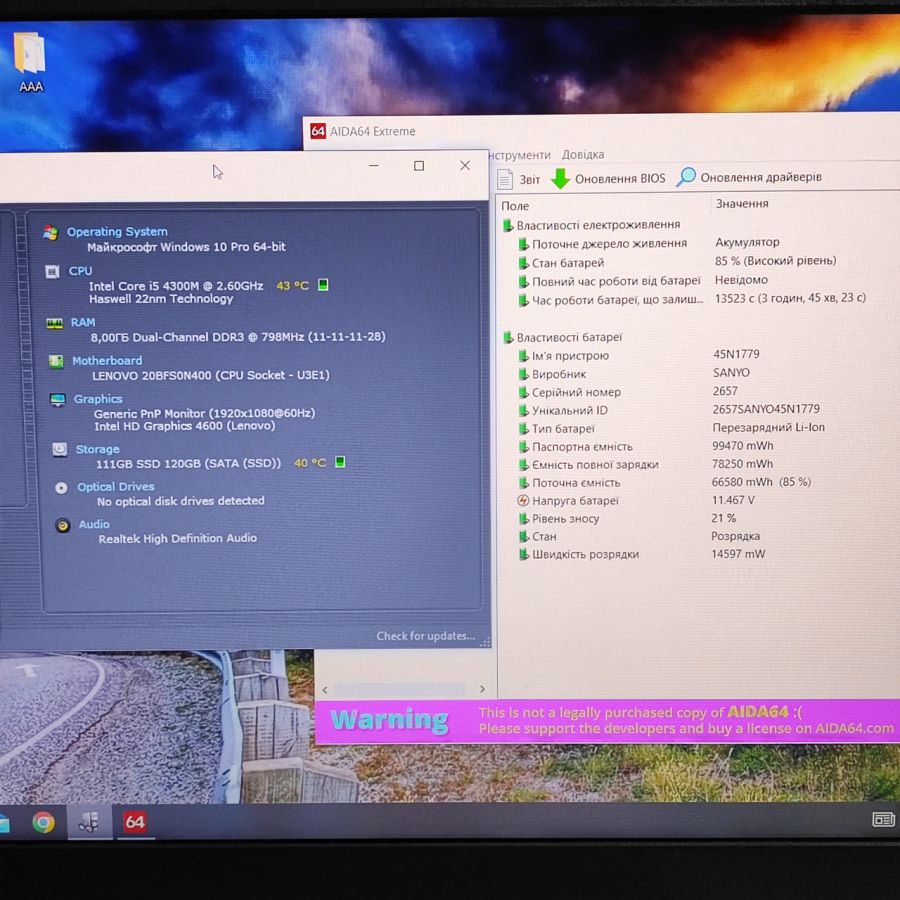
Task: Click Check for updates link in Speccy
Action: pyautogui.click(x=425, y=636)
